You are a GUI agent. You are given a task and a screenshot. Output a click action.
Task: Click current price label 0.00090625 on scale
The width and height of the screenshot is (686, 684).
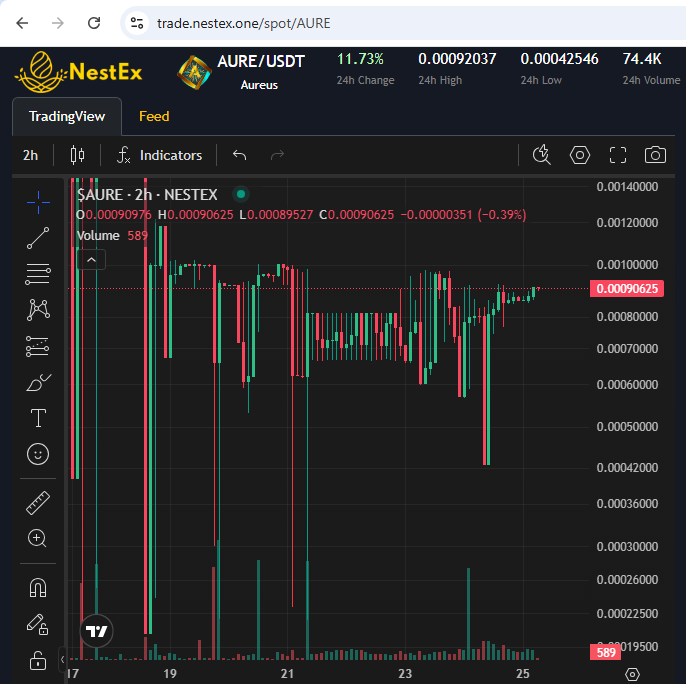click(x=627, y=289)
